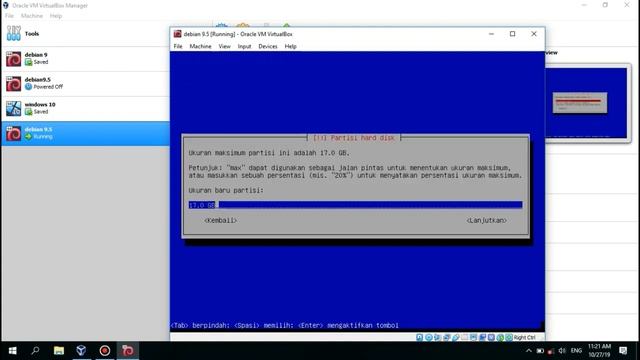Open File menu in VirtualBox Manager
This screenshot has width=640, height=360.
tap(9, 16)
